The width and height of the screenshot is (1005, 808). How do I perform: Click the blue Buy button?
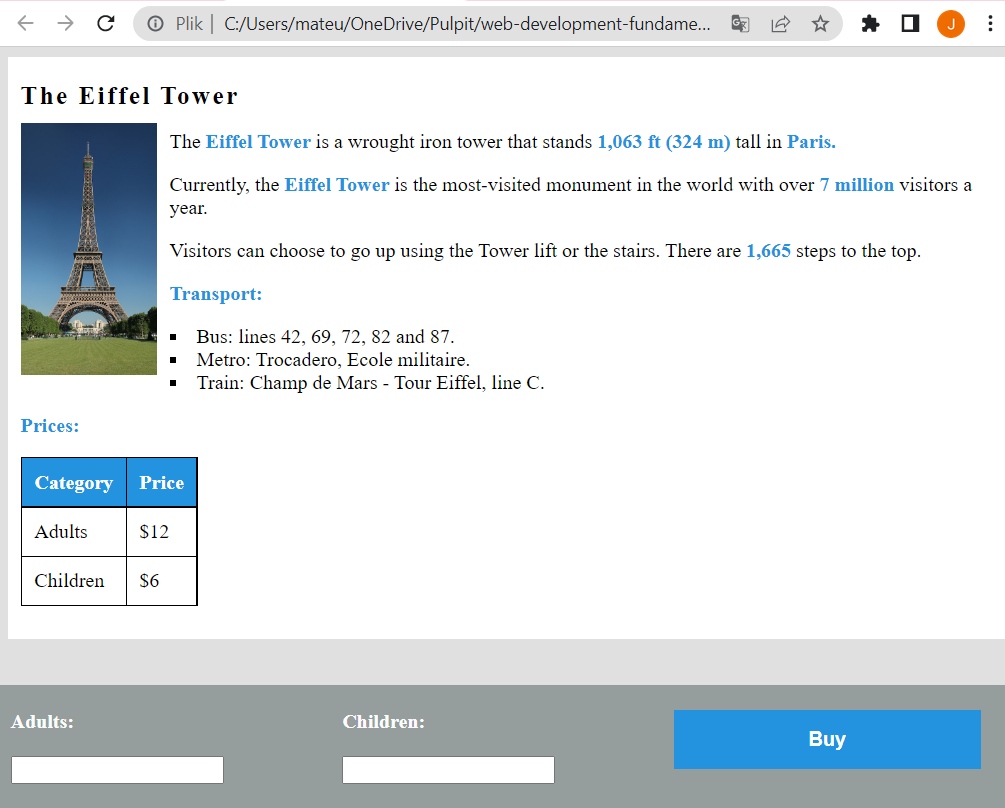(x=827, y=739)
